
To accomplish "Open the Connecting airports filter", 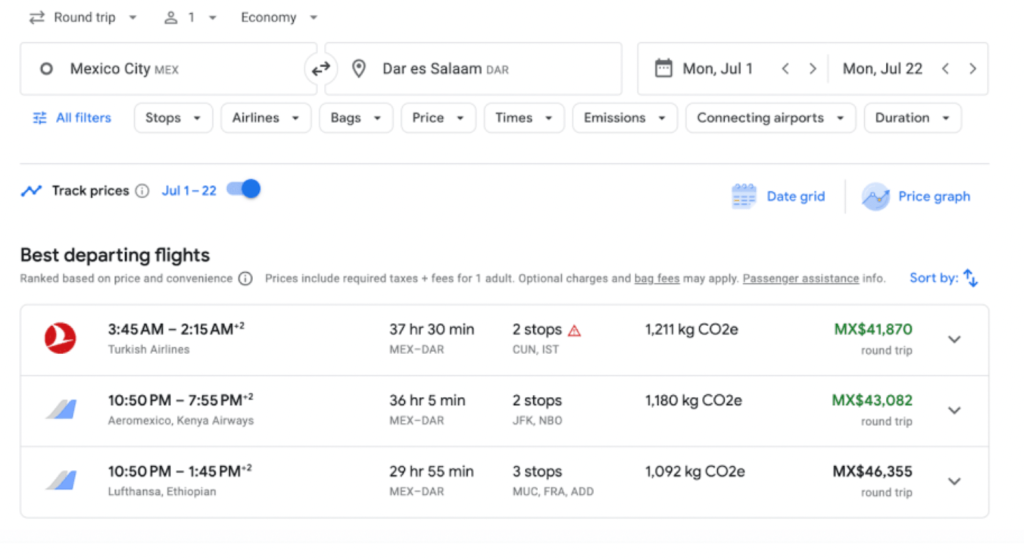I will coord(770,118).
